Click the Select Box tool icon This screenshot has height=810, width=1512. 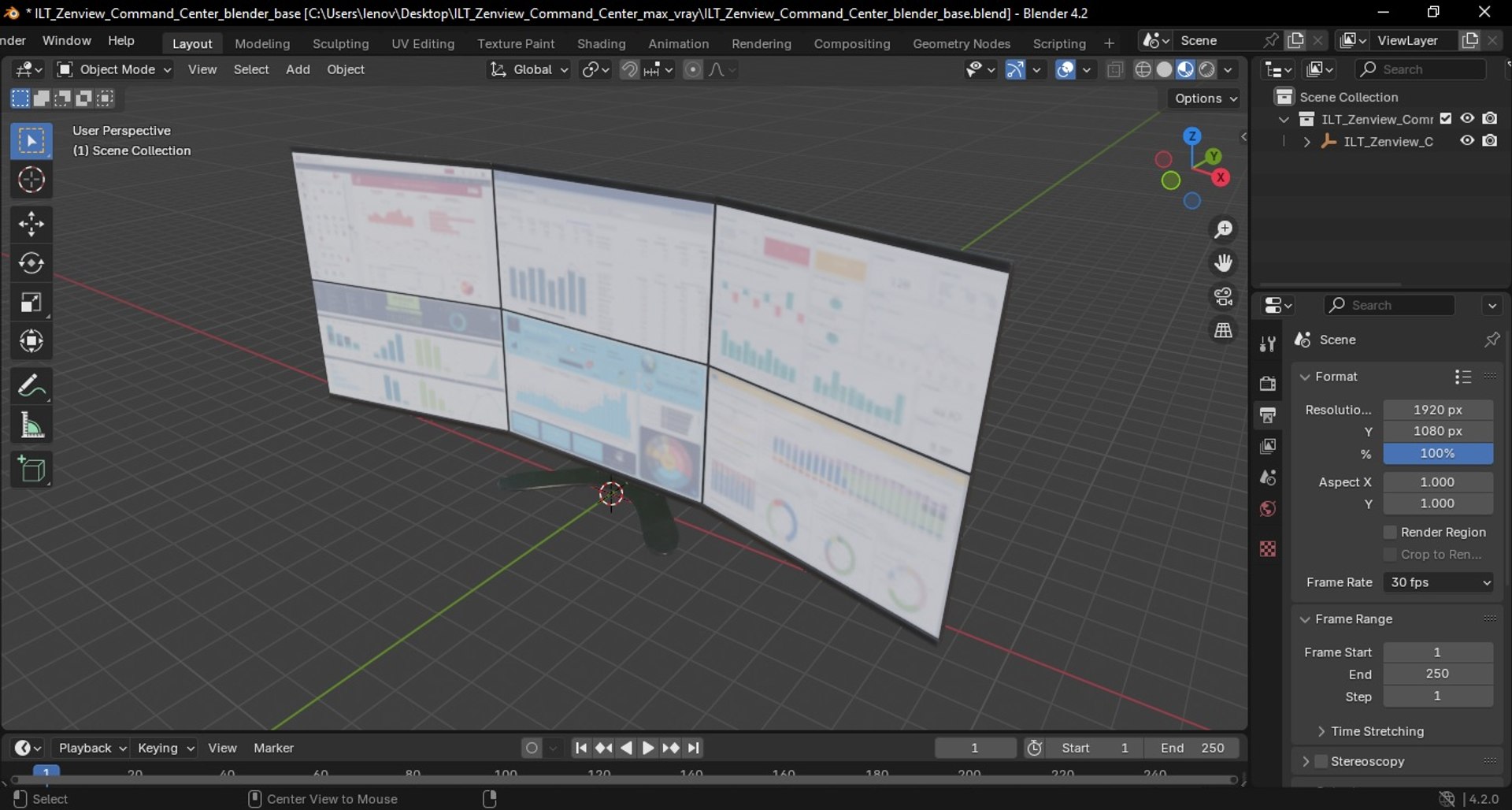pos(31,142)
